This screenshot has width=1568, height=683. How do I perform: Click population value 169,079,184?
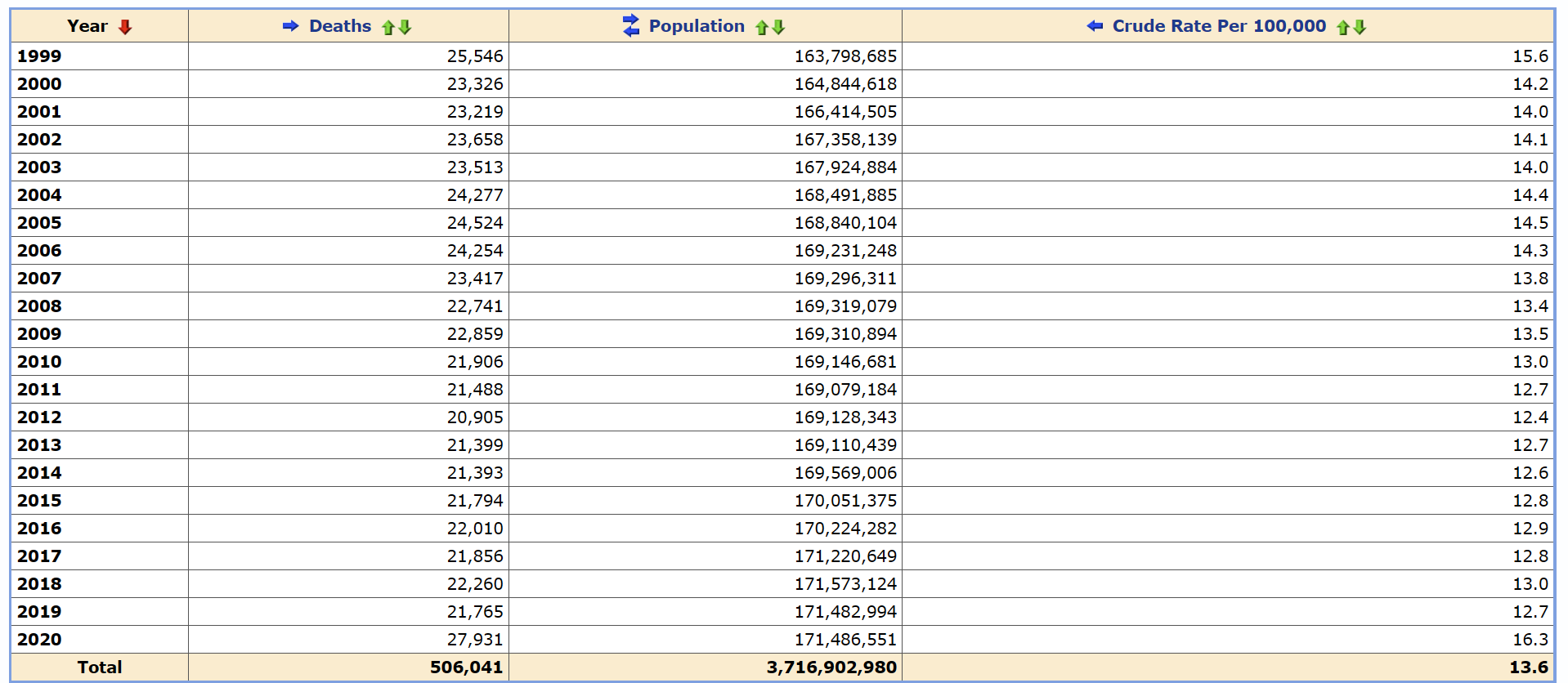coord(845,390)
